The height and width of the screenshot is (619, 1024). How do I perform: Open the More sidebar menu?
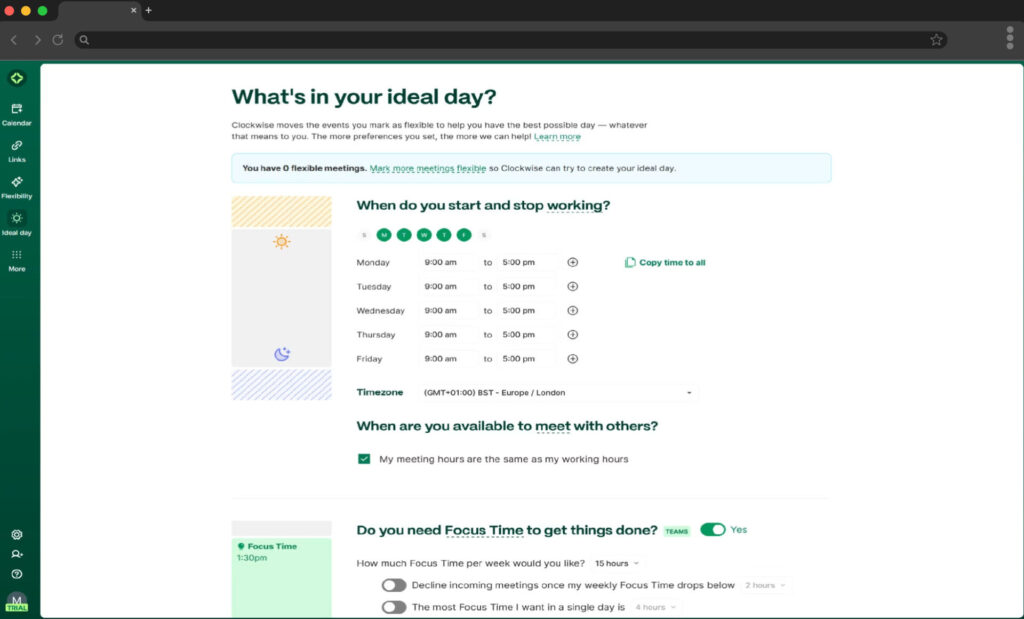click(x=17, y=261)
